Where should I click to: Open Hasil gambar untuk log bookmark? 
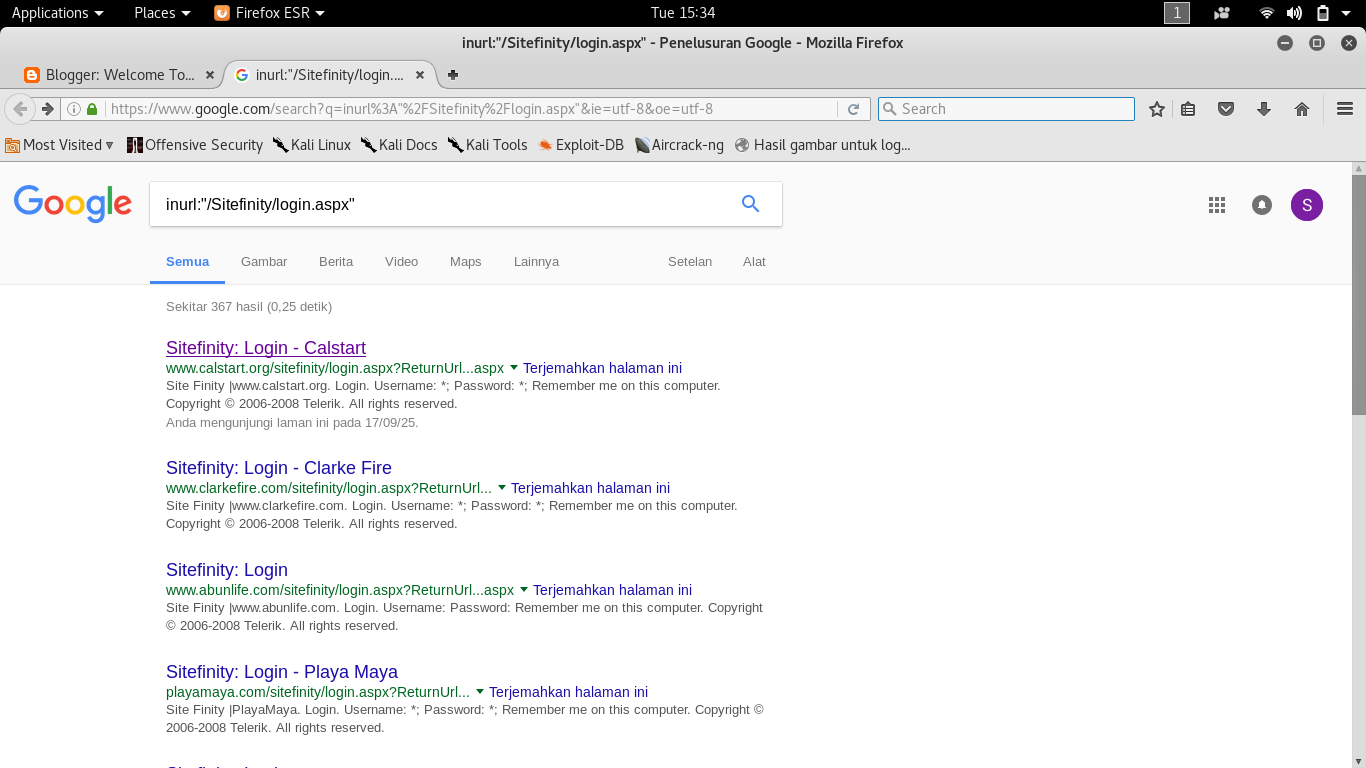(822, 145)
